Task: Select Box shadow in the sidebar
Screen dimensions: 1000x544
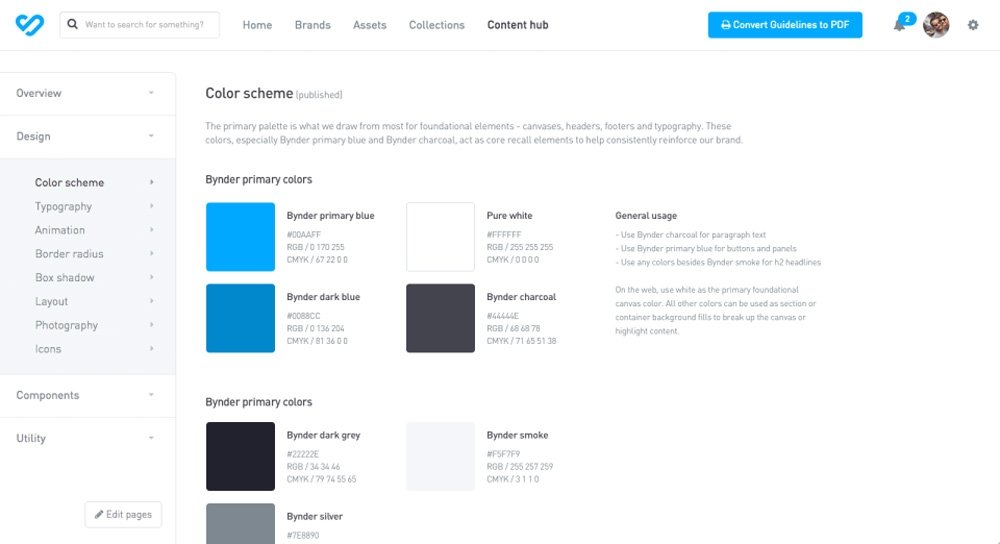Action: coord(65,278)
